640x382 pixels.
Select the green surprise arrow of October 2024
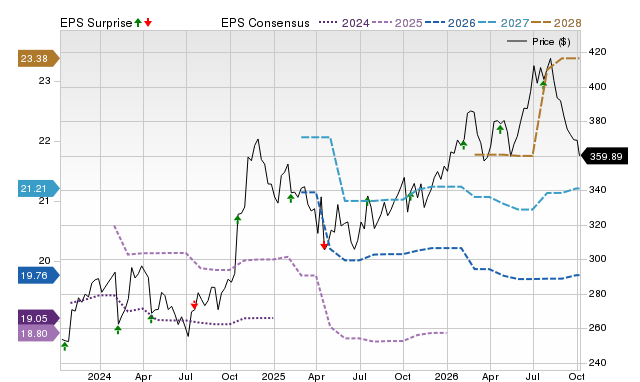pyautogui.click(x=238, y=219)
